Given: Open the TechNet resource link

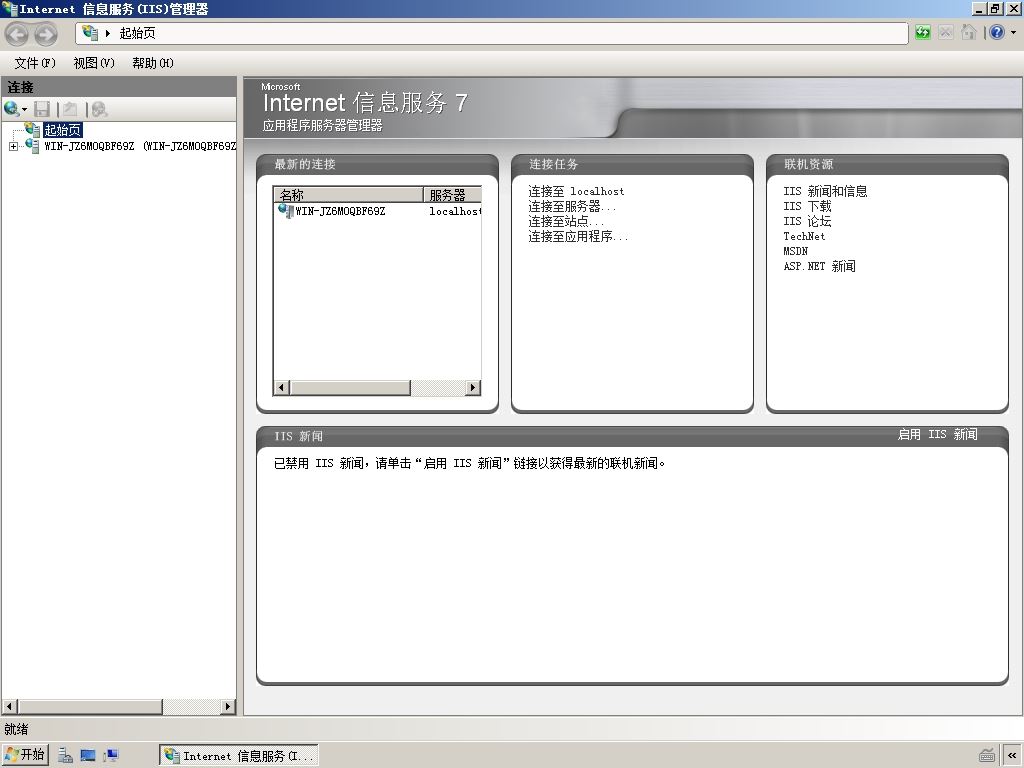Looking at the screenshot, I should (804, 236).
